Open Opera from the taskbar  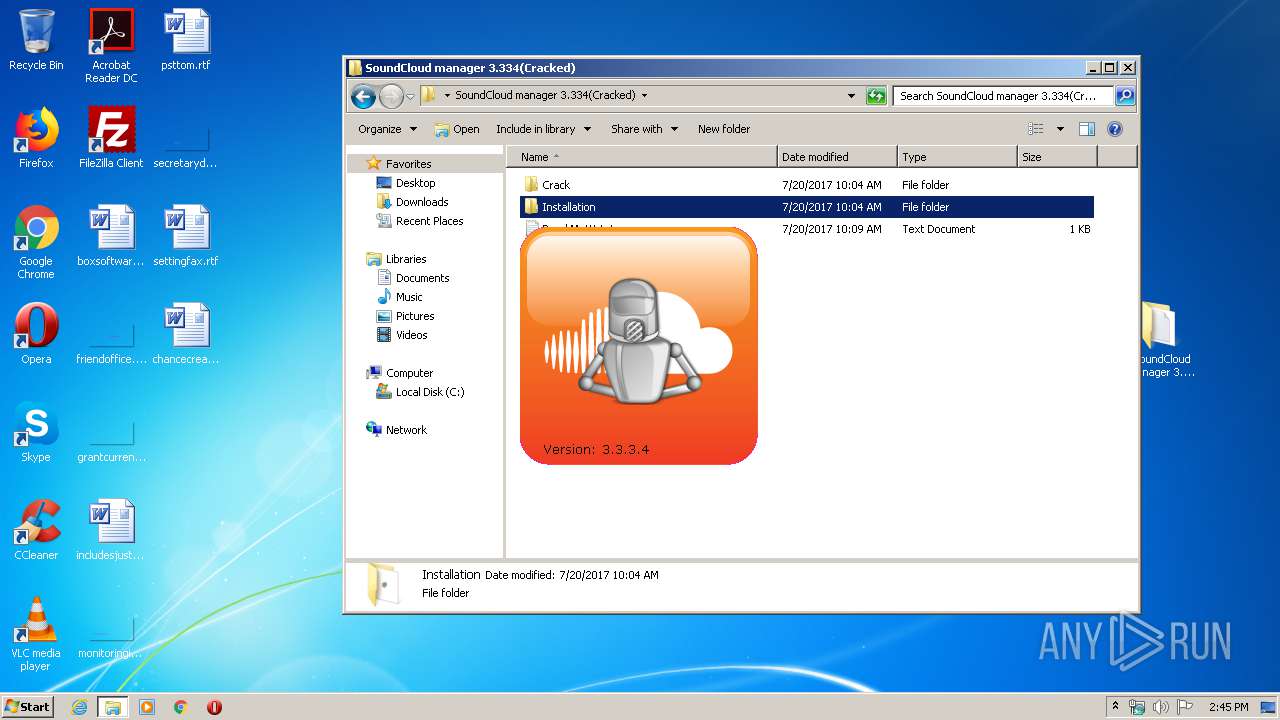click(214, 707)
